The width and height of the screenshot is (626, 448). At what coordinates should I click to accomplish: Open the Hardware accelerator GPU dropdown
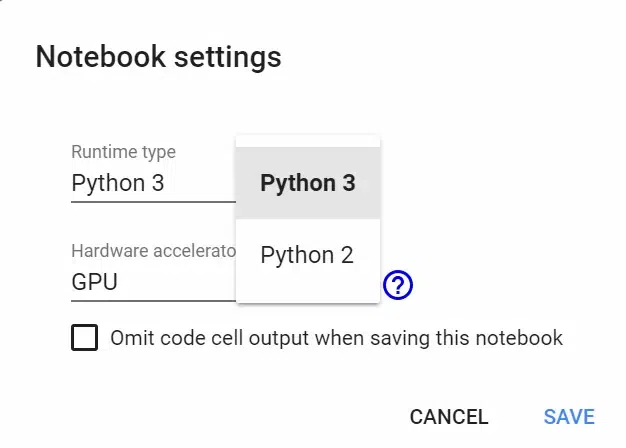(152, 282)
